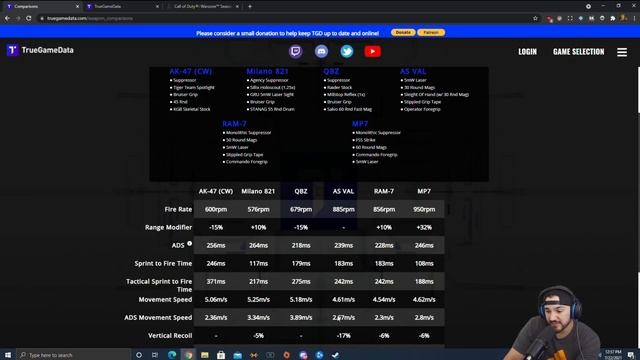
Task: Click the RAM-7 table column header
Action: [x=384, y=191]
